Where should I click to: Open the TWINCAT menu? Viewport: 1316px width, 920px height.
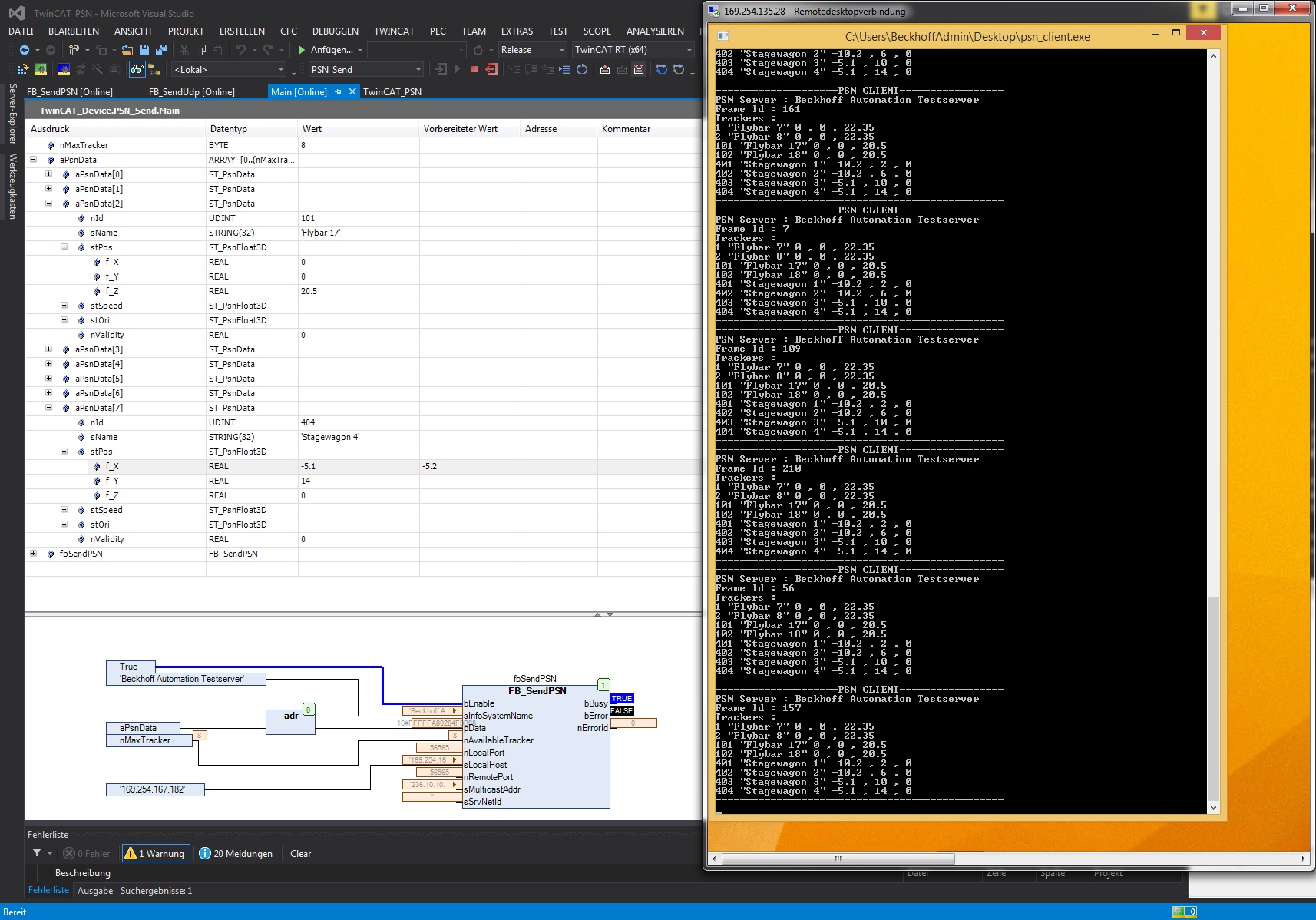394,31
